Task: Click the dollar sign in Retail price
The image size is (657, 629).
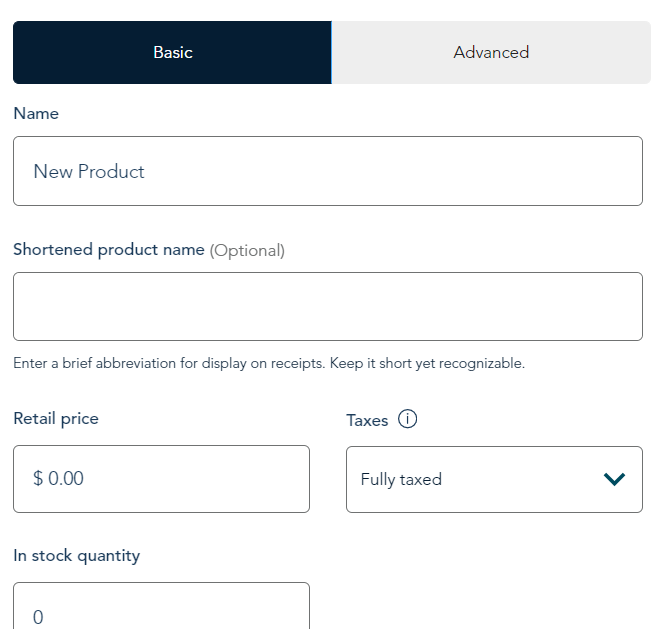Action: pyautogui.click(x=38, y=478)
